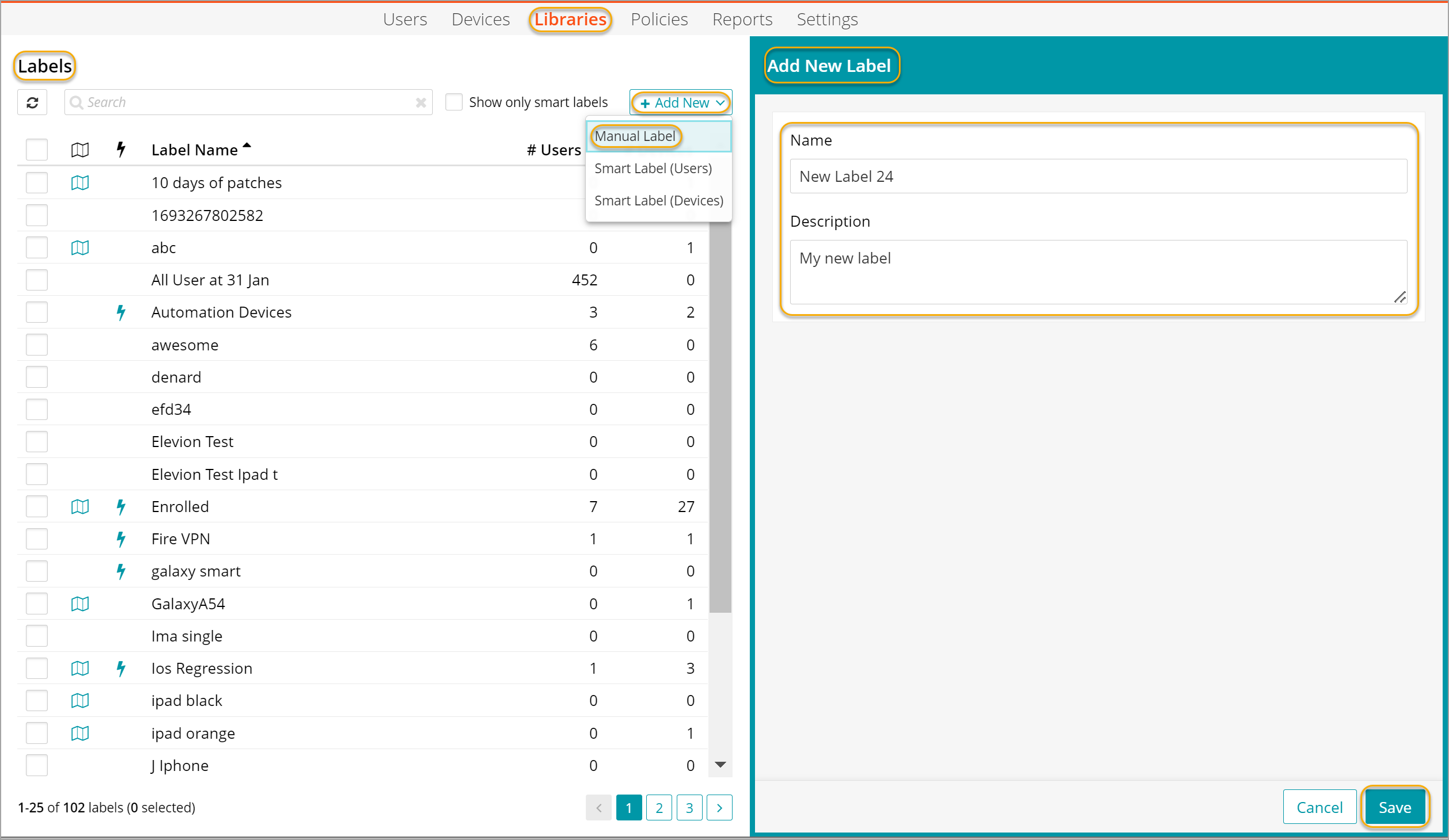Click the lightning bolt column header icon
This screenshot has height=840, width=1449.
click(x=121, y=150)
